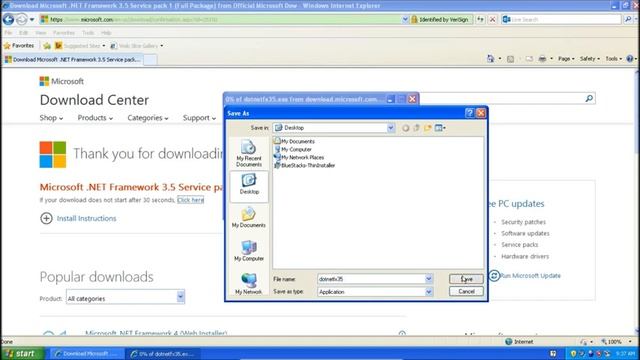Screen dimensions: 640x360
Task: Click the browser Back arrow button
Action: [x=8, y=19]
